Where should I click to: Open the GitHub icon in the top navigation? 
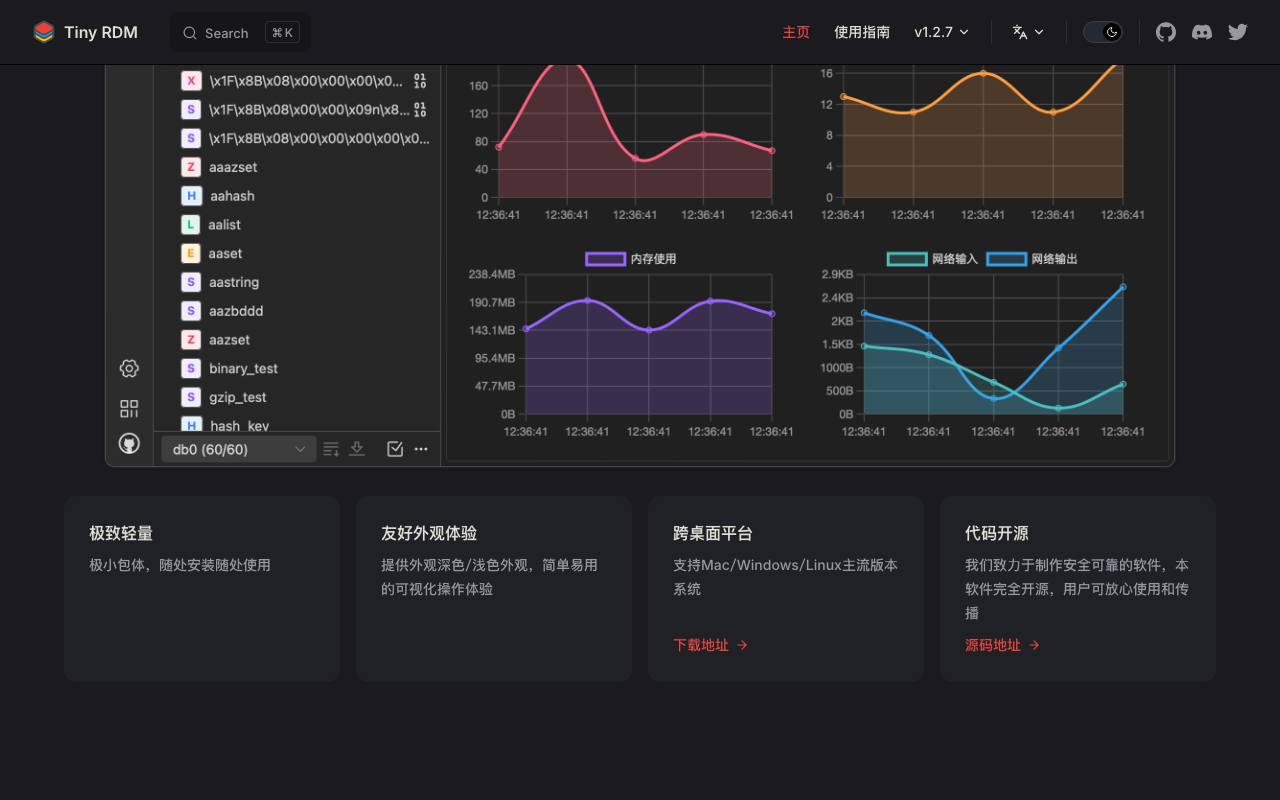pyautogui.click(x=1166, y=32)
